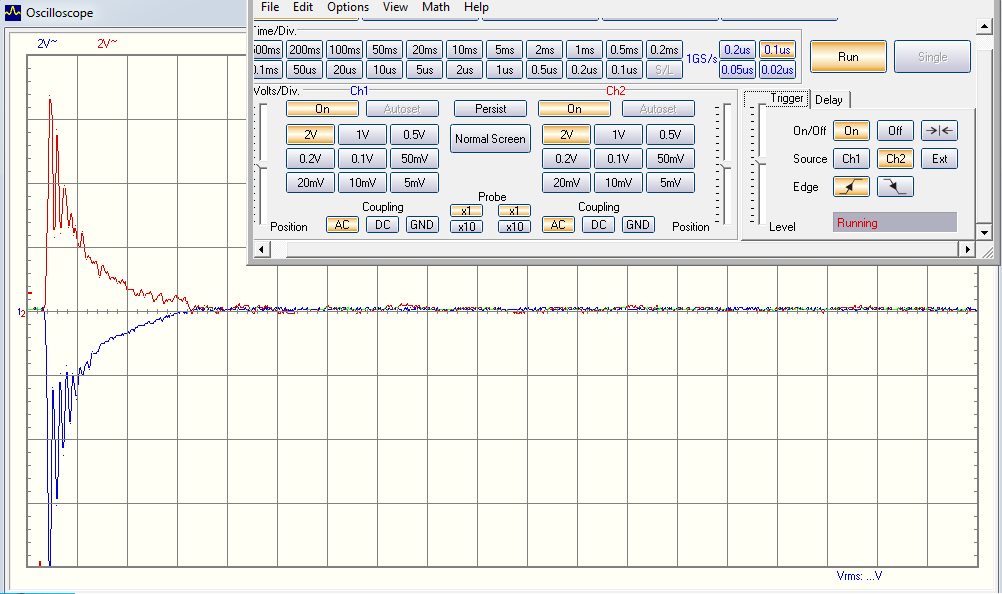The width and height of the screenshot is (1002, 594).
Task: Set time base to 50us
Action: pos(304,70)
